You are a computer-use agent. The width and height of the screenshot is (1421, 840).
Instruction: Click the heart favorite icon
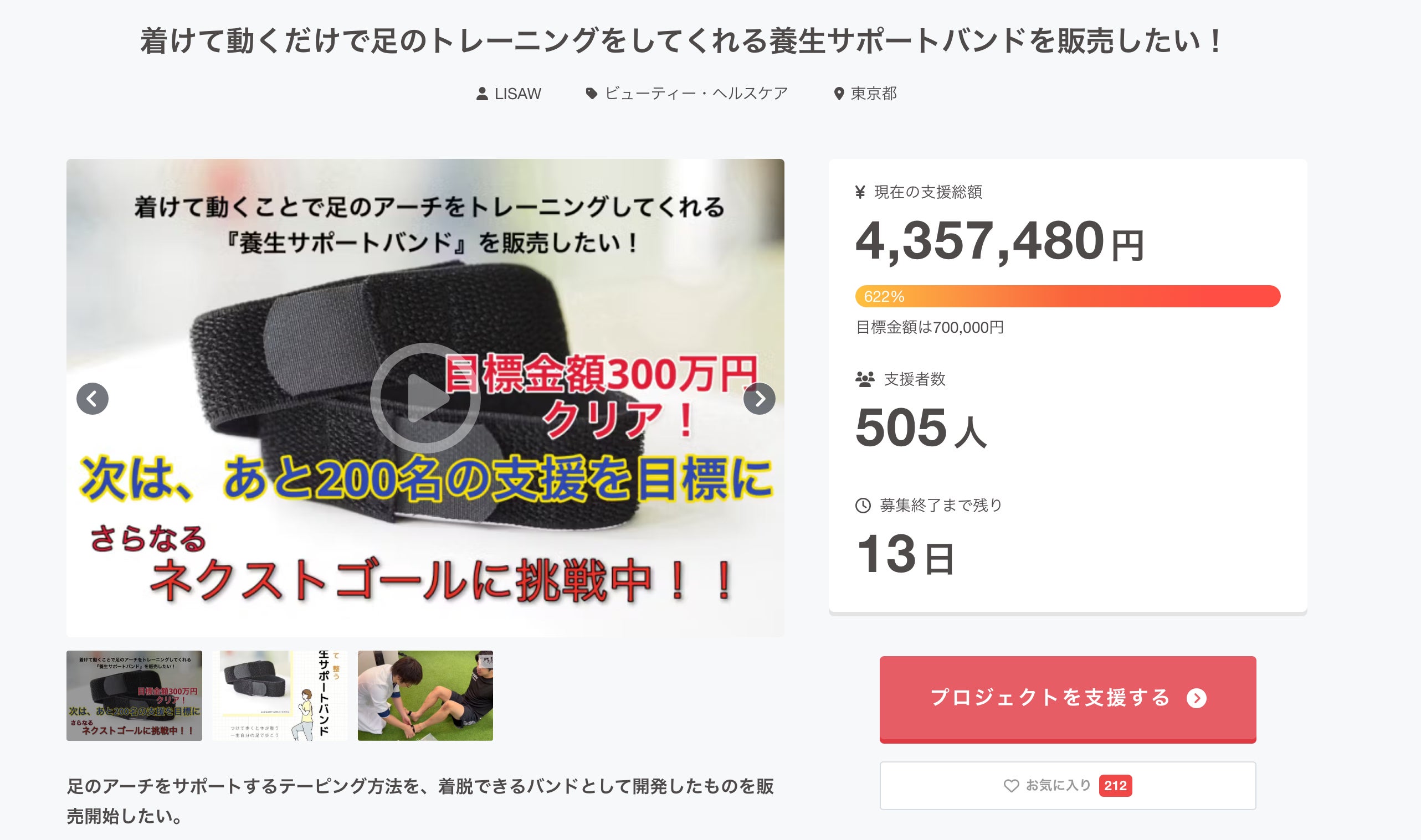coord(1010,786)
